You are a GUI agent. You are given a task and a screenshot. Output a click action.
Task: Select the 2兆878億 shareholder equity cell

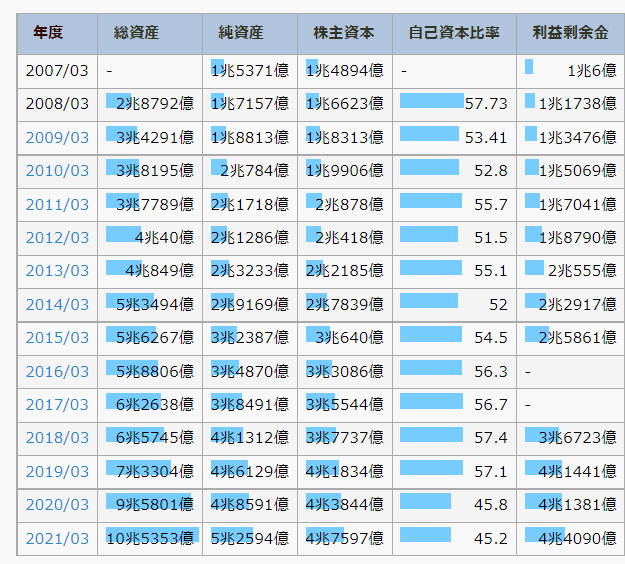[x=345, y=205]
